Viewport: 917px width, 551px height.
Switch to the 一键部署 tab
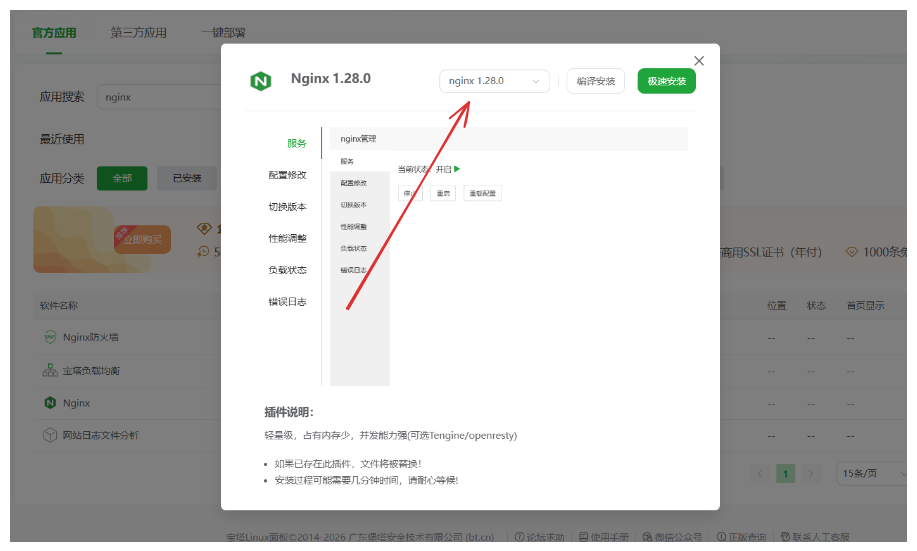point(222,32)
